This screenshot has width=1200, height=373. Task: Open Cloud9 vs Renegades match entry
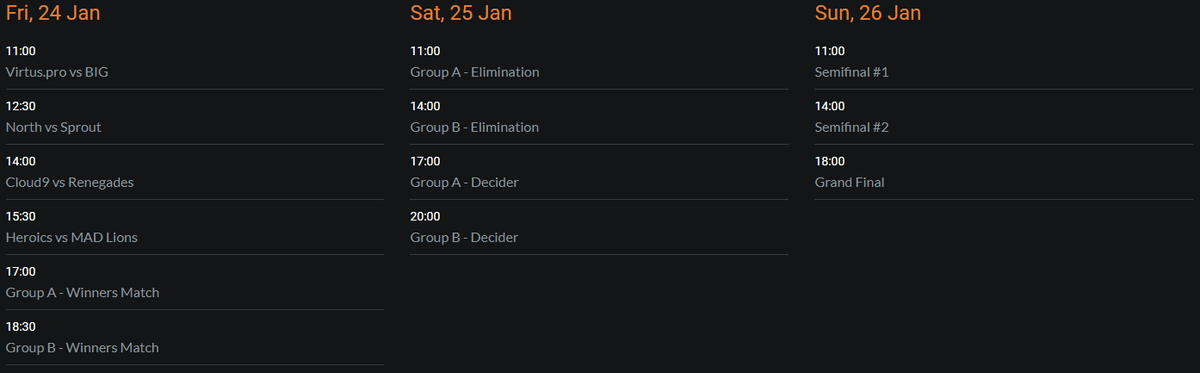(x=70, y=182)
